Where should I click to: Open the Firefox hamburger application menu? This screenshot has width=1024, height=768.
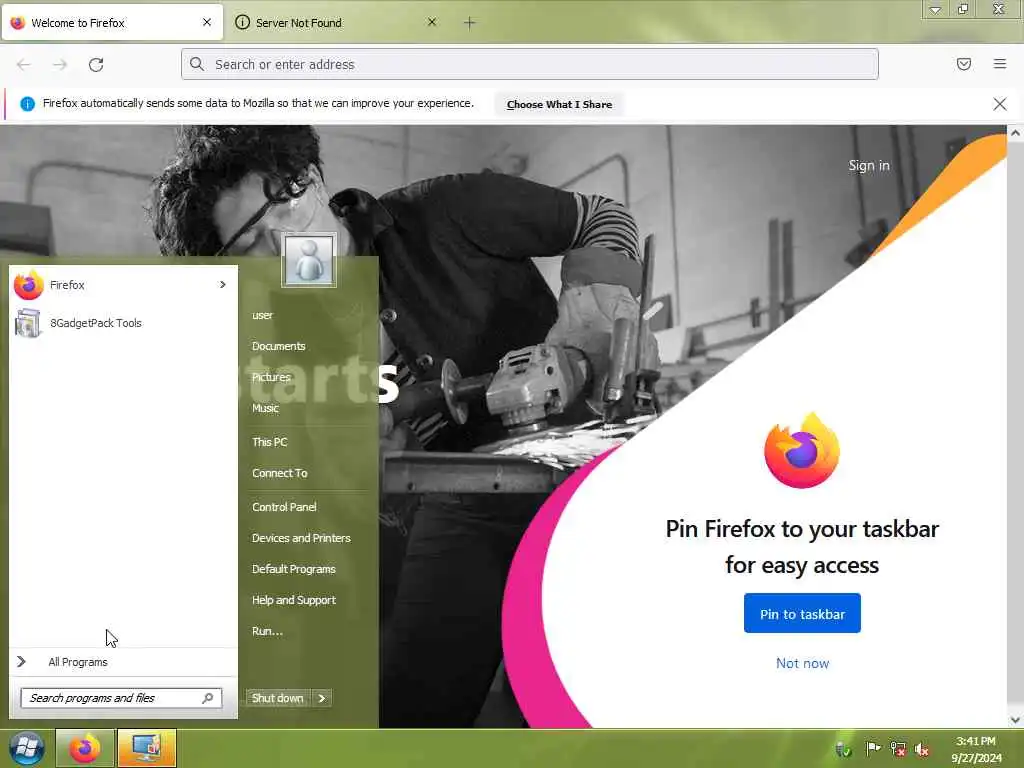pyautogui.click(x=999, y=64)
